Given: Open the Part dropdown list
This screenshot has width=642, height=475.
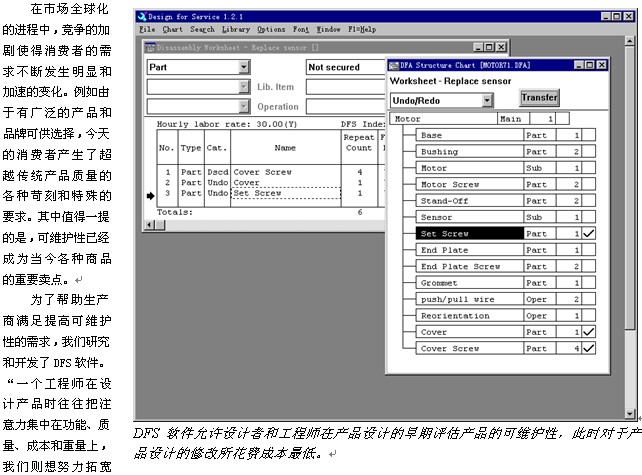Looking at the screenshot, I should tap(244, 67).
